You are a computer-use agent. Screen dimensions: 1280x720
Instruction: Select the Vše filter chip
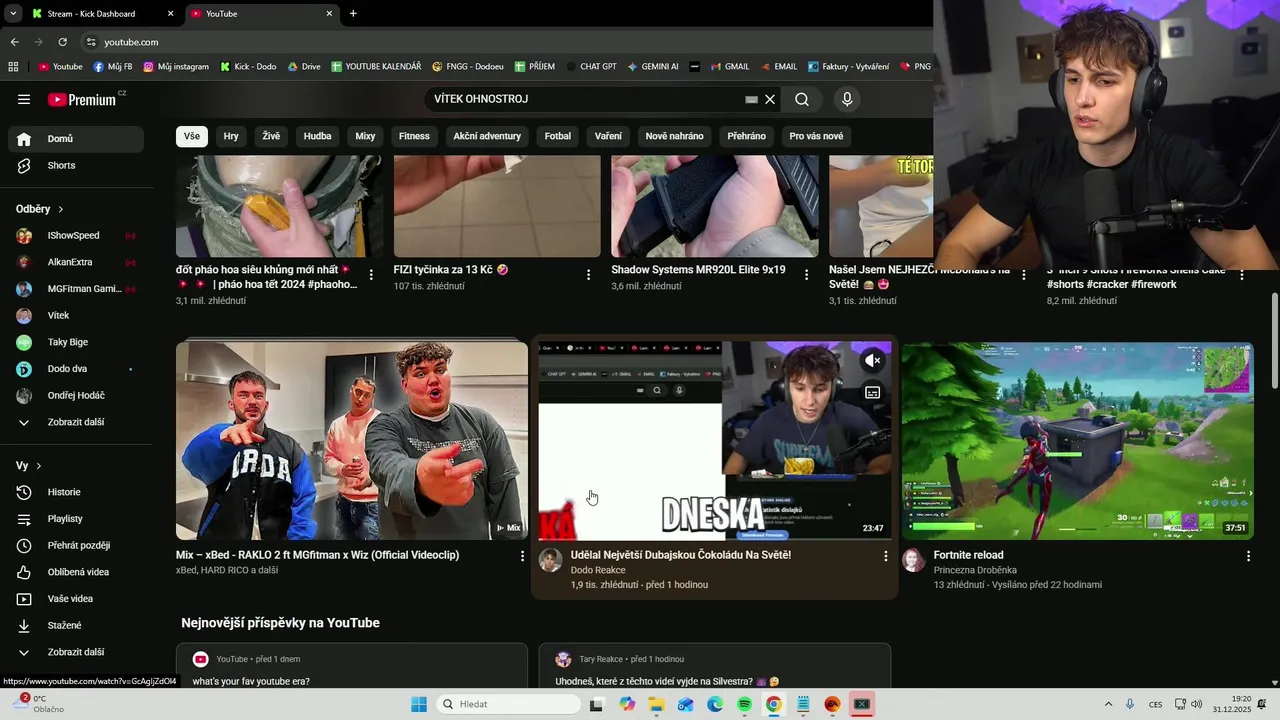[x=191, y=136]
